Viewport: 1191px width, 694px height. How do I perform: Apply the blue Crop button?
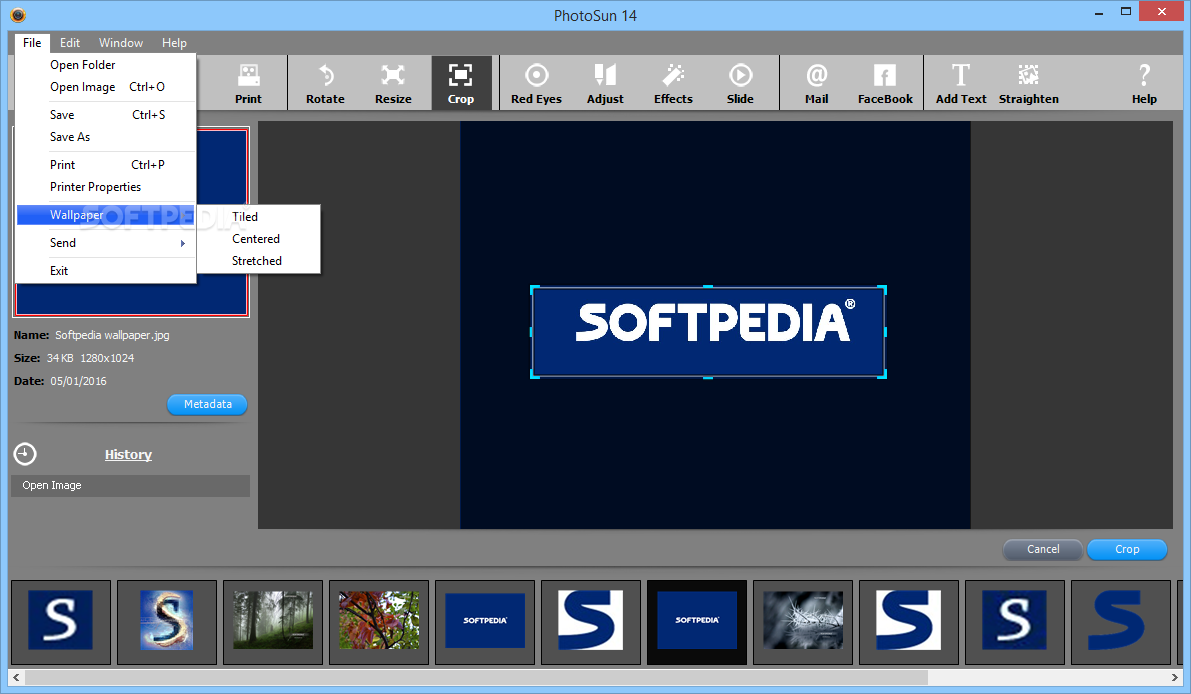[1127, 549]
